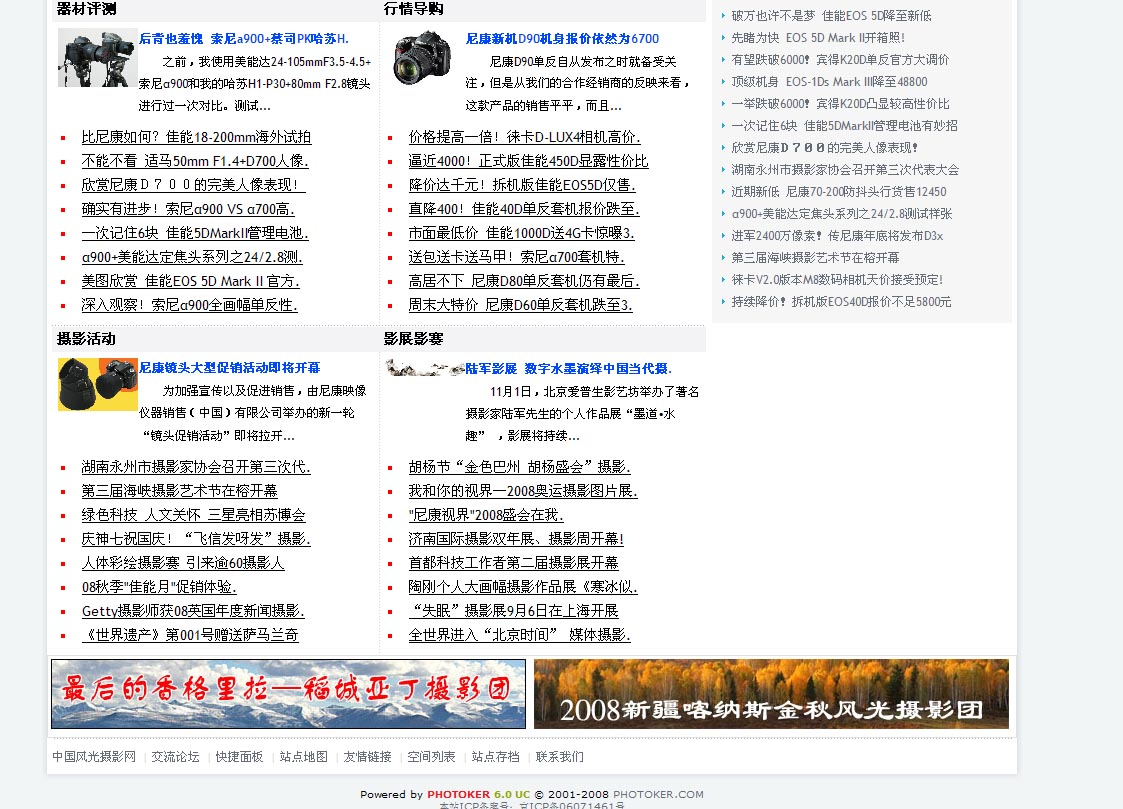The height and width of the screenshot is (809, 1123).
Task: Open headline 尼康新机D90机身报价依然为6700
Action: click(562, 39)
